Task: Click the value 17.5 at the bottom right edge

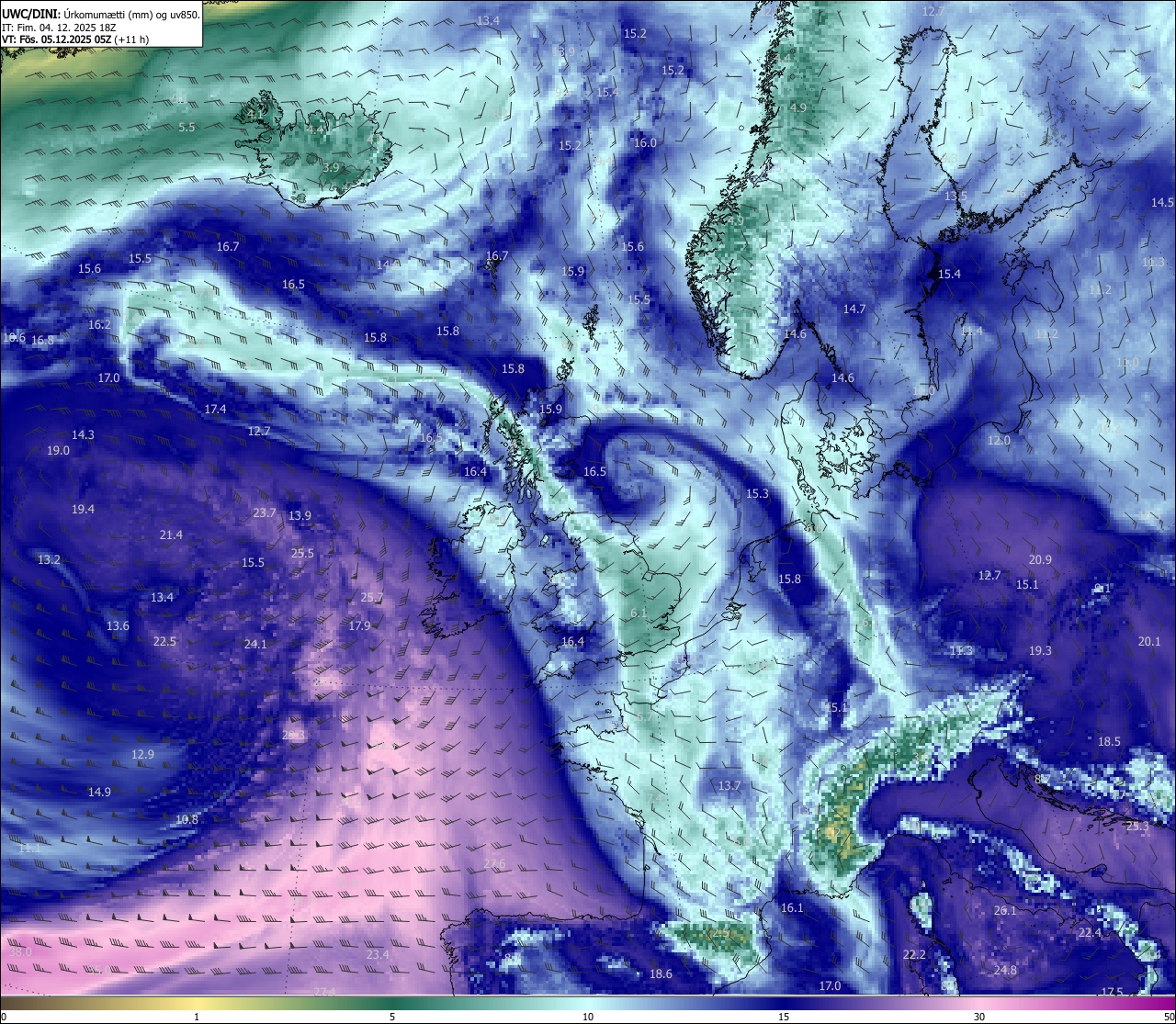Action: 1112,993
